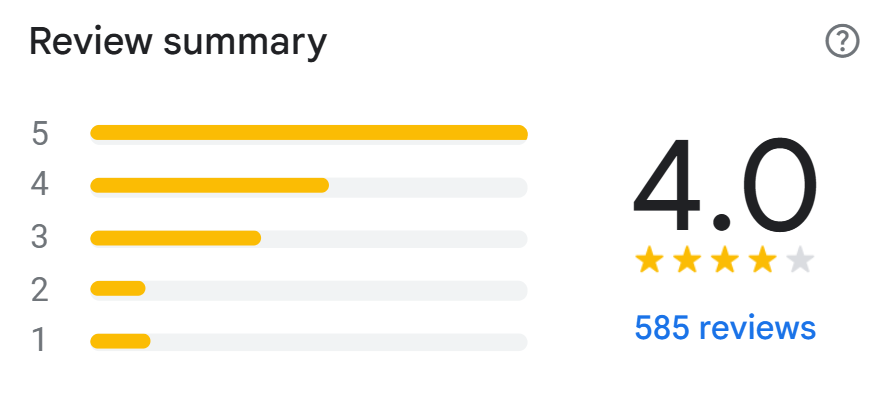Viewport: 882px width, 403px height.
Task: Click the number 1 rating label
Action: 40,341
